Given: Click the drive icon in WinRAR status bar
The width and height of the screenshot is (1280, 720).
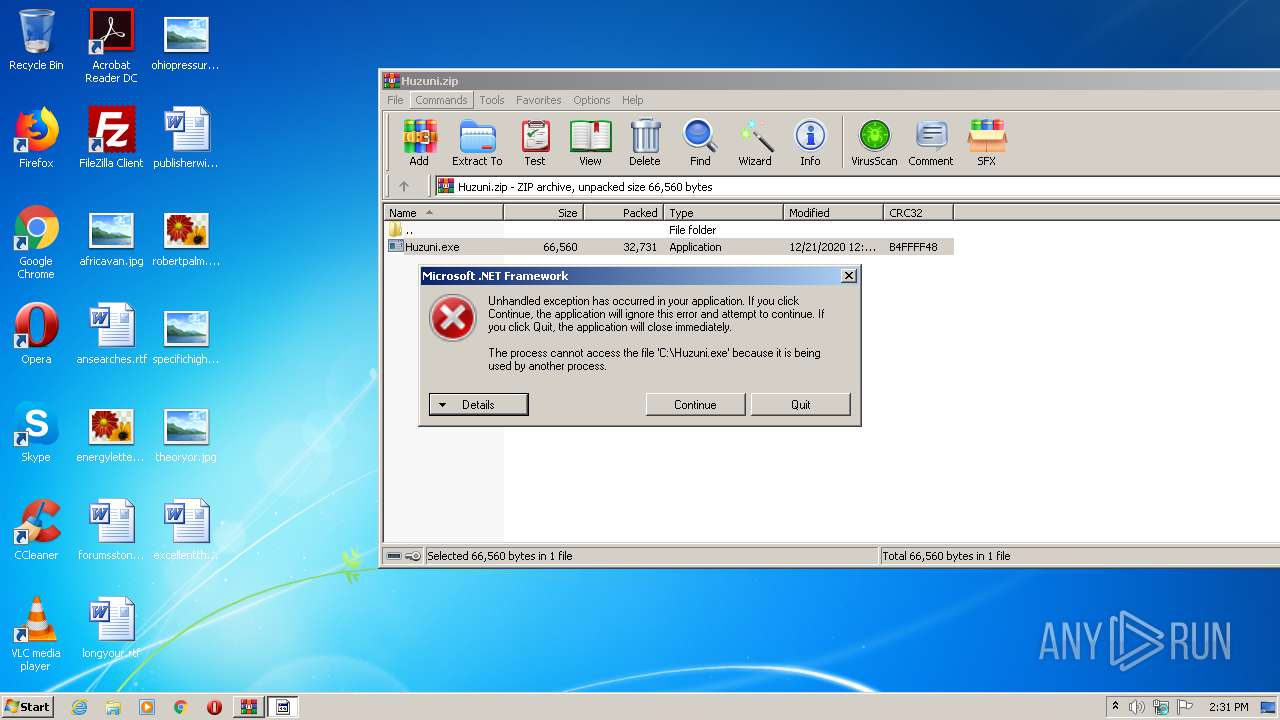Looking at the screenshot, I should pos(394,556).
